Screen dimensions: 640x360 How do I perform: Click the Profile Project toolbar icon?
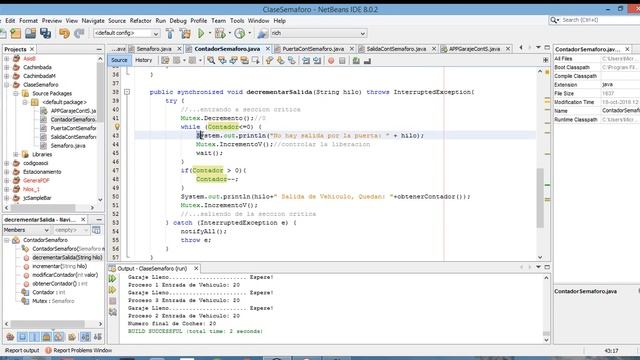(240, 33)
